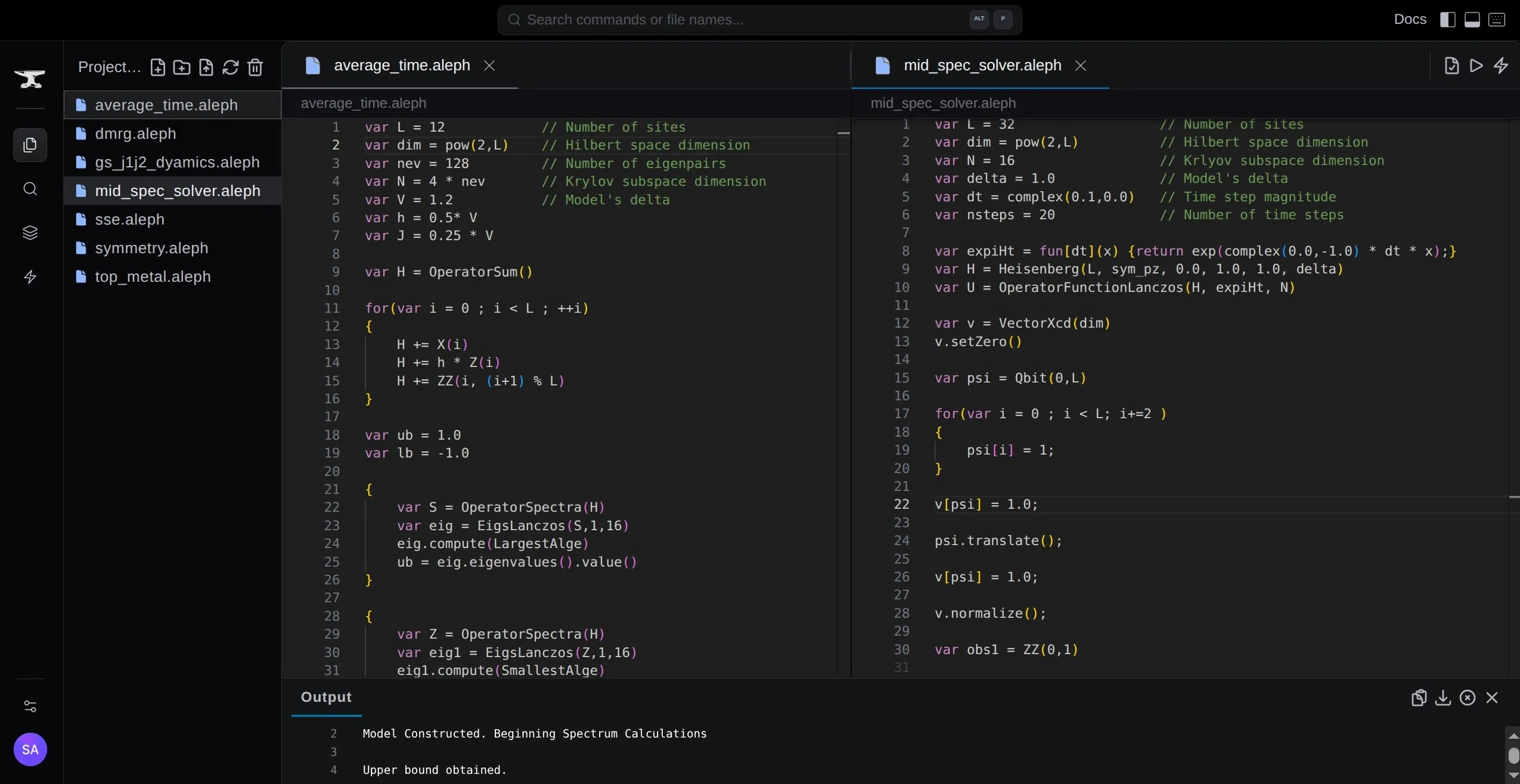Create a new file in project
Viewport: 1520px width, 784px height.
click(157, 67)
